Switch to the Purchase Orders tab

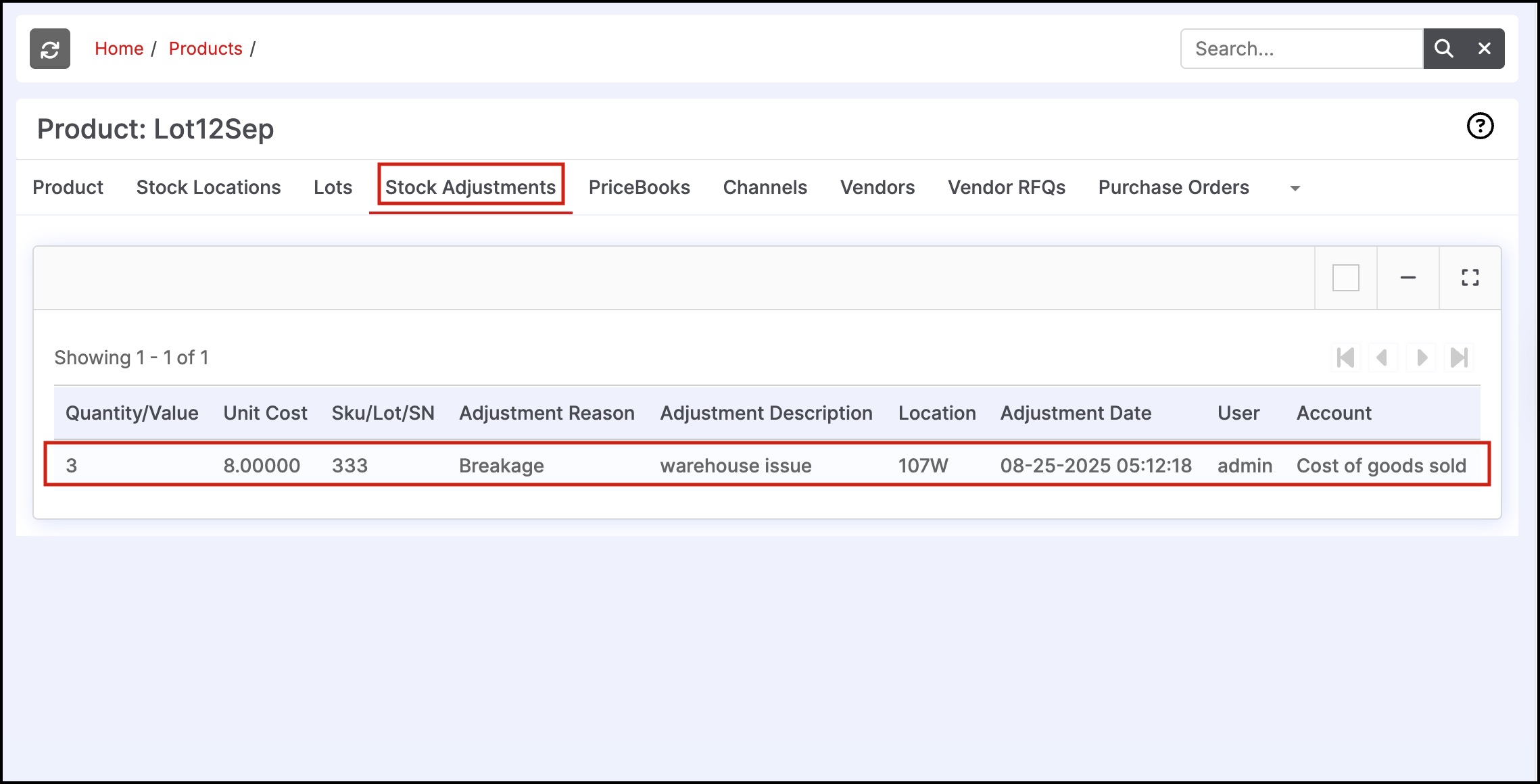click(1174, 187)
